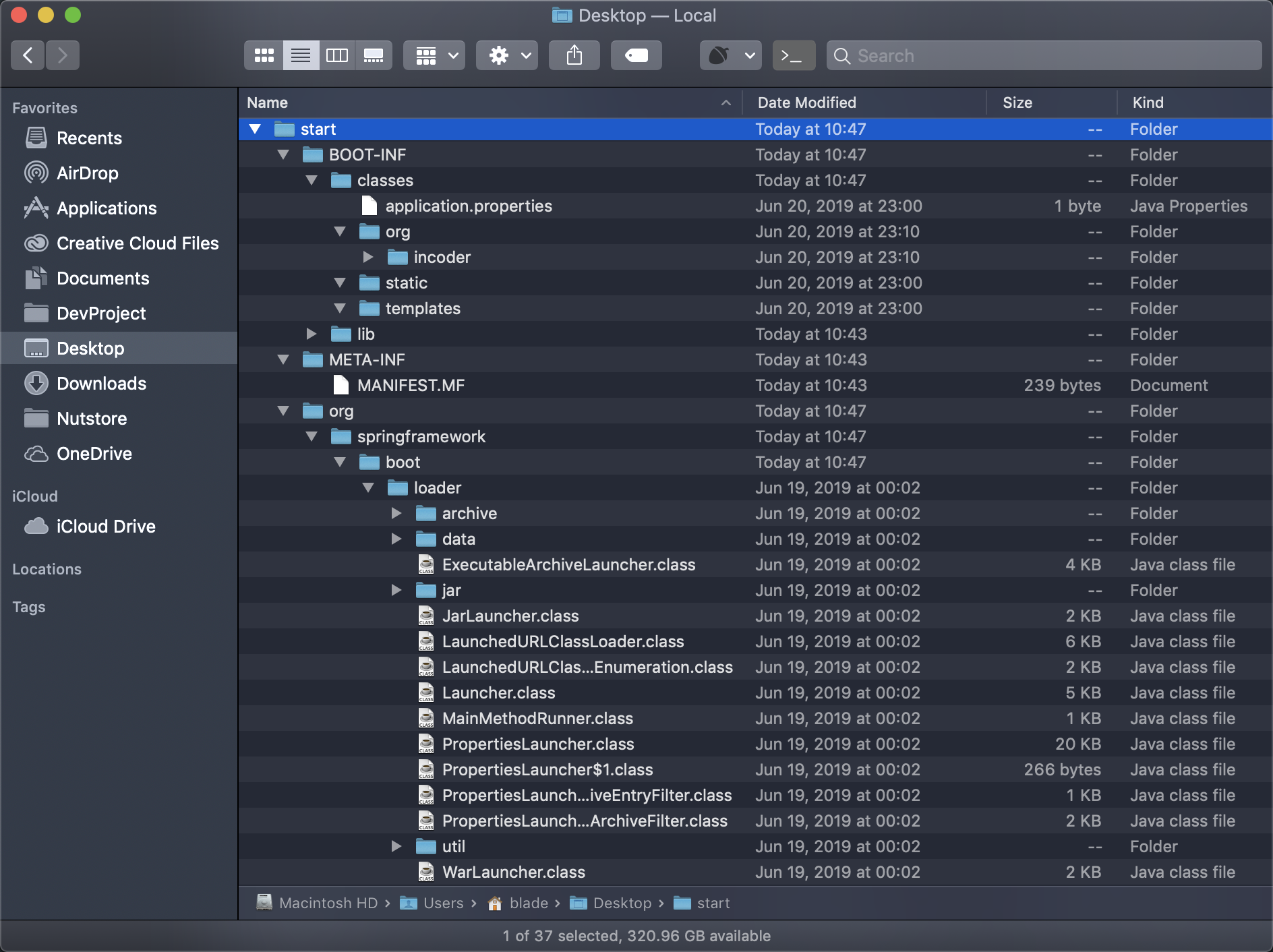Click Desktop in the path bar
Image resolution: width=1273 pixels, height=952 pixels.
(611, 903)
